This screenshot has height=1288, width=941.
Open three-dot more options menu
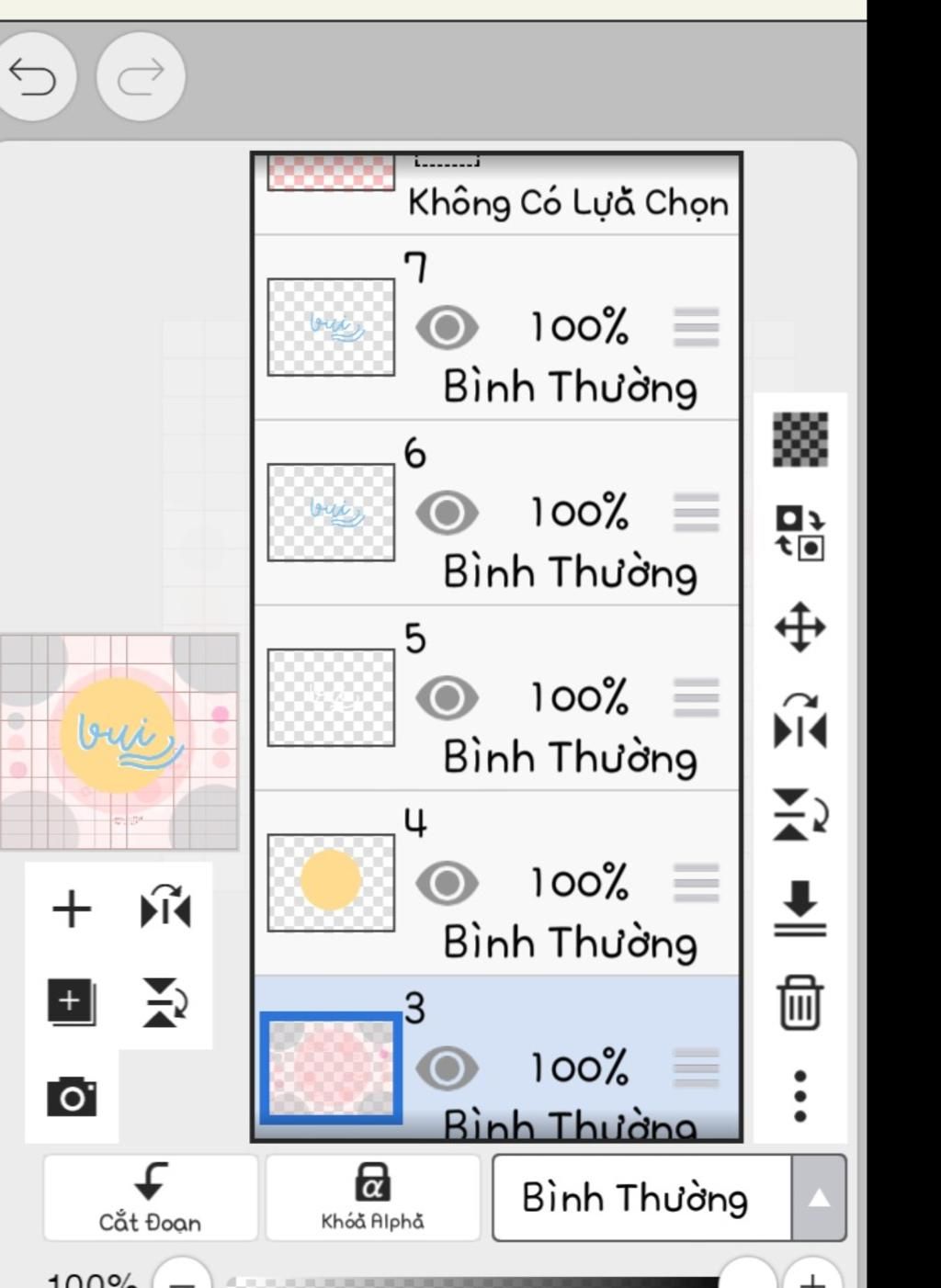pyautogui.click(x=800, y=1095)
